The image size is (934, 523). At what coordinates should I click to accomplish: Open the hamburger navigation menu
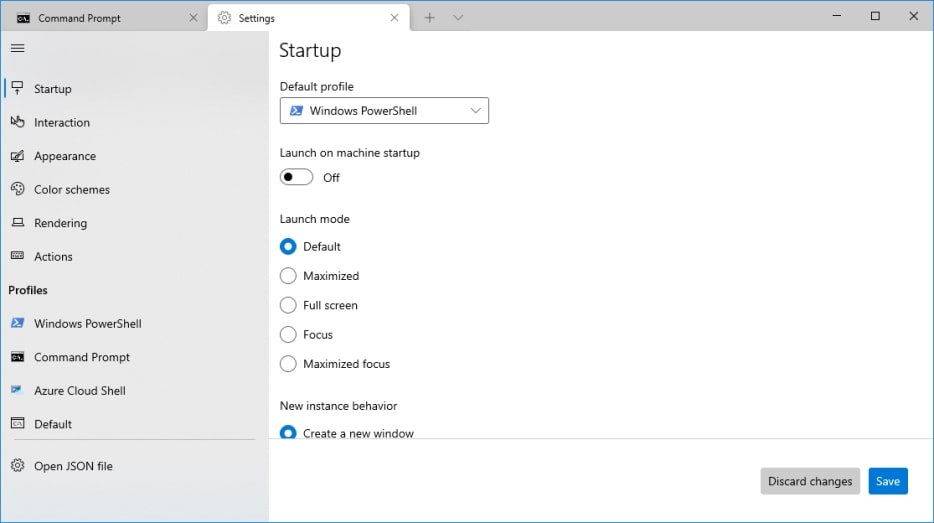click(x=17, y=48)
